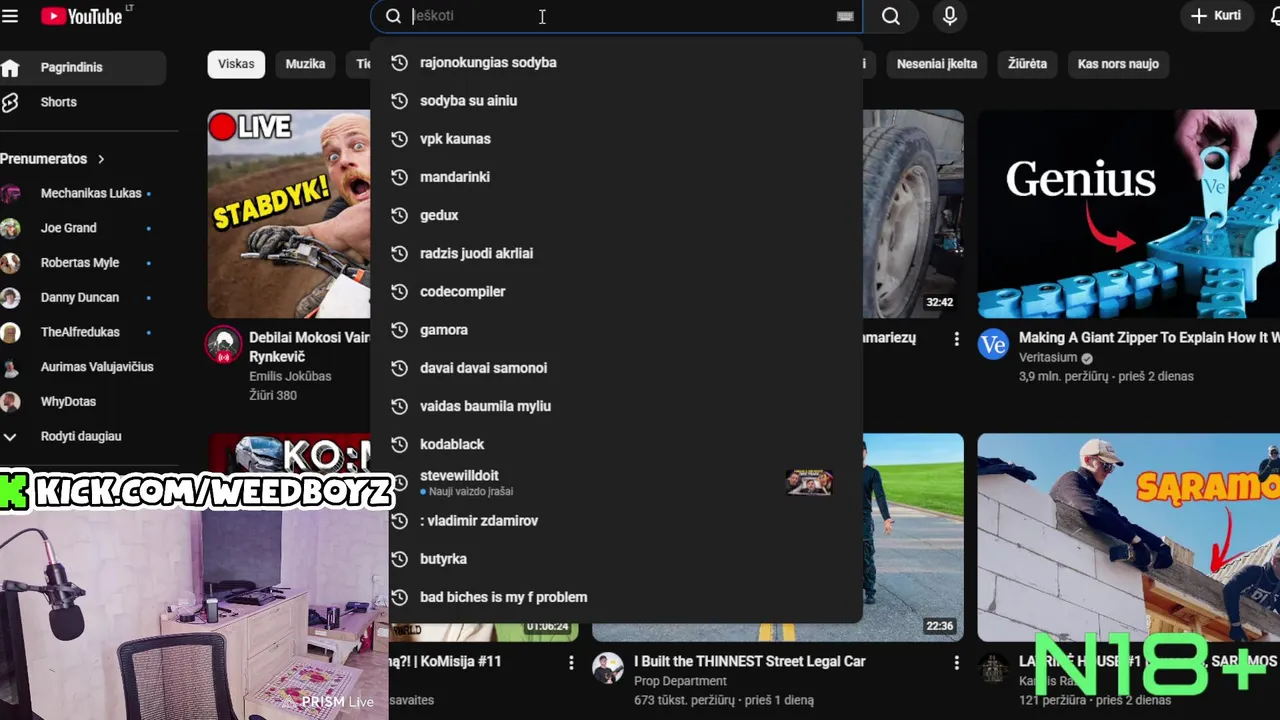Open Veritasium channel avatar
Image resolution: width=1280 pixels, height=720 pixels.
click(993, 345)
